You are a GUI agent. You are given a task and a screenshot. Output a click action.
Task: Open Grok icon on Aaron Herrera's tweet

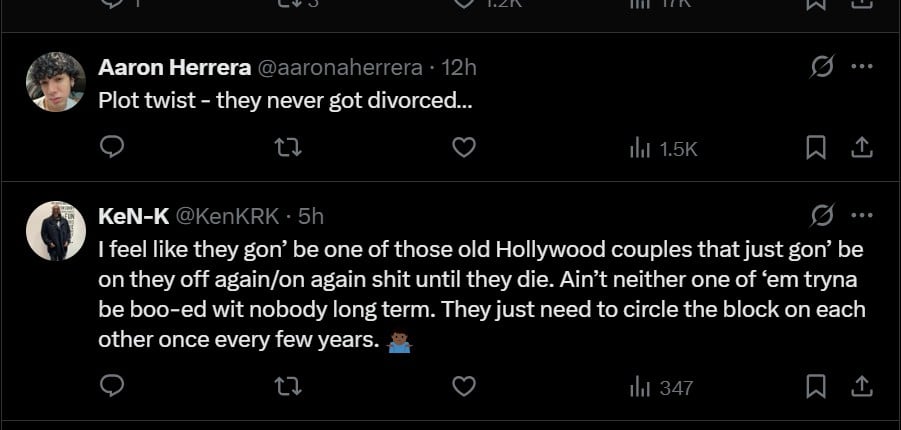[x=823, y=68]
